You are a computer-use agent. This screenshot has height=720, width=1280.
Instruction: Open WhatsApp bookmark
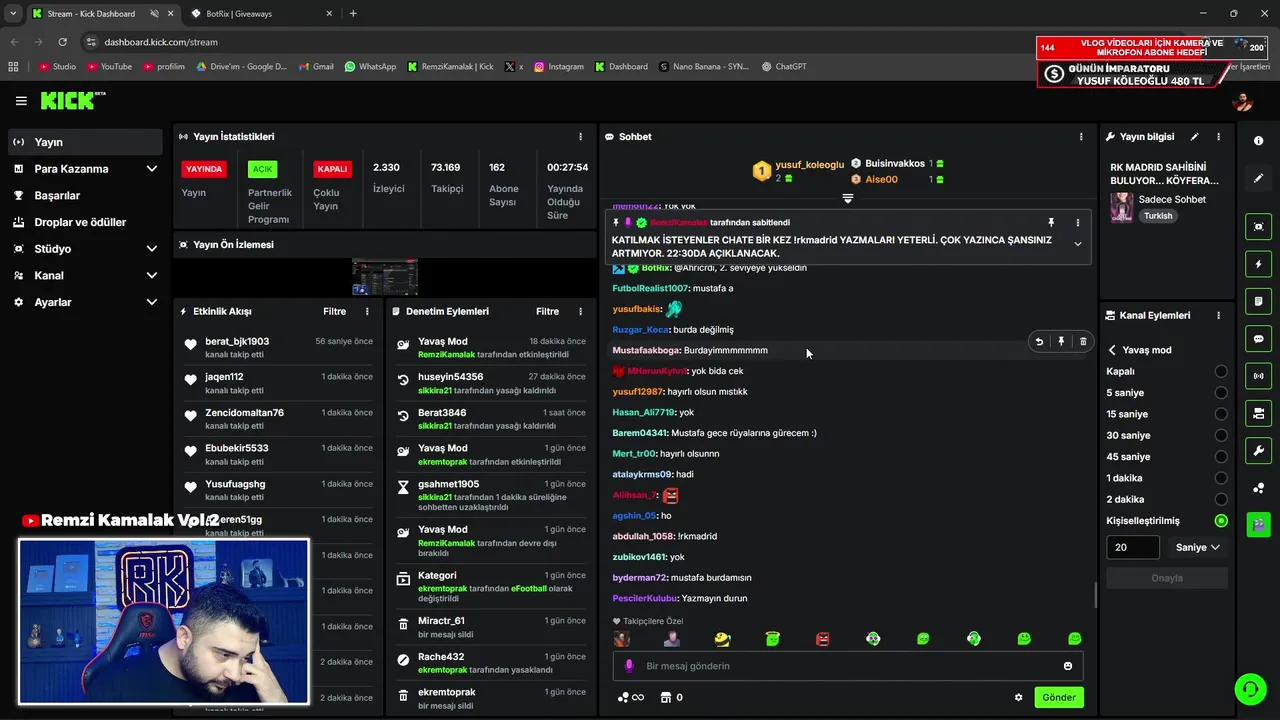[370, 67]
